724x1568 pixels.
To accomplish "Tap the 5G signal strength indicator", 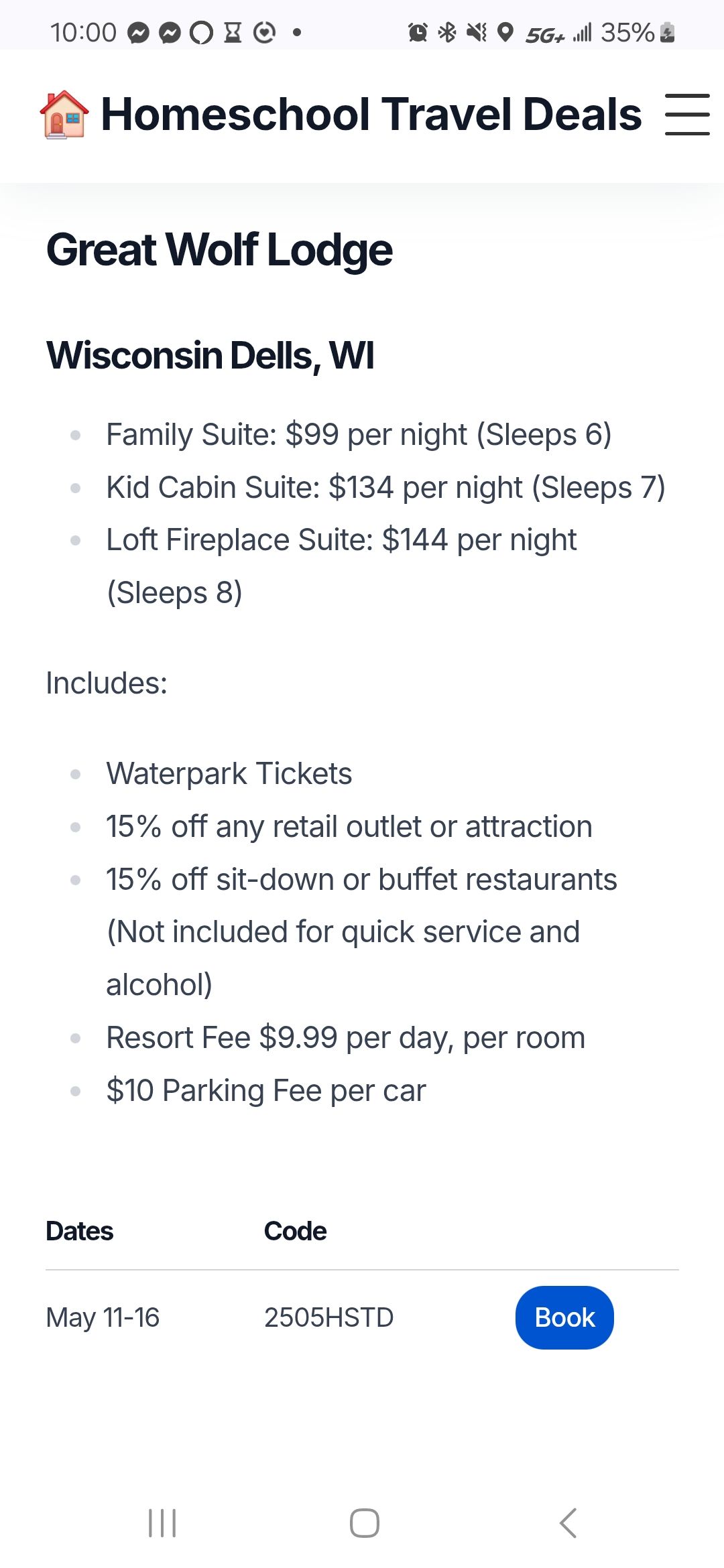I will click(x=558, y=34).
